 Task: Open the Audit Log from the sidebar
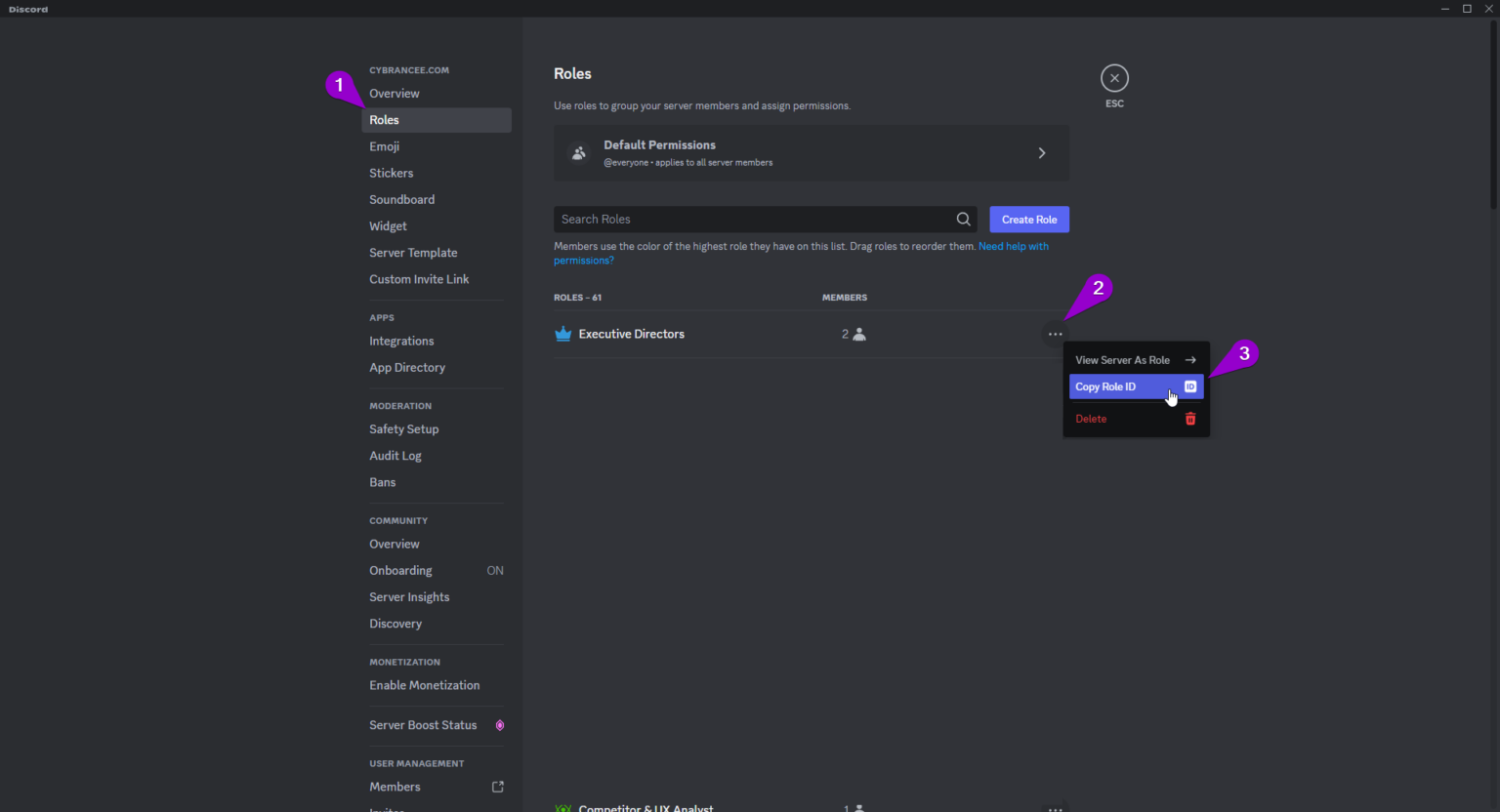(396, 455)
